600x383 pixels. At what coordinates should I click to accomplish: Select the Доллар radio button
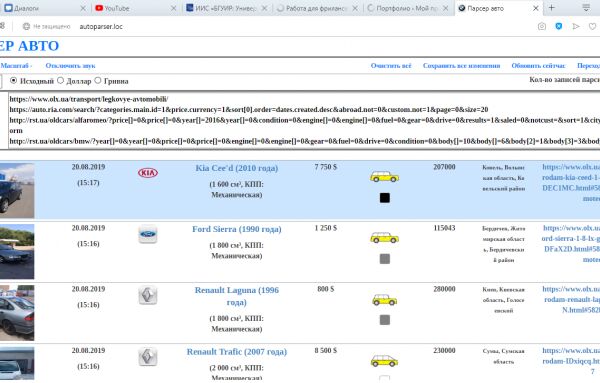point(60,80)
